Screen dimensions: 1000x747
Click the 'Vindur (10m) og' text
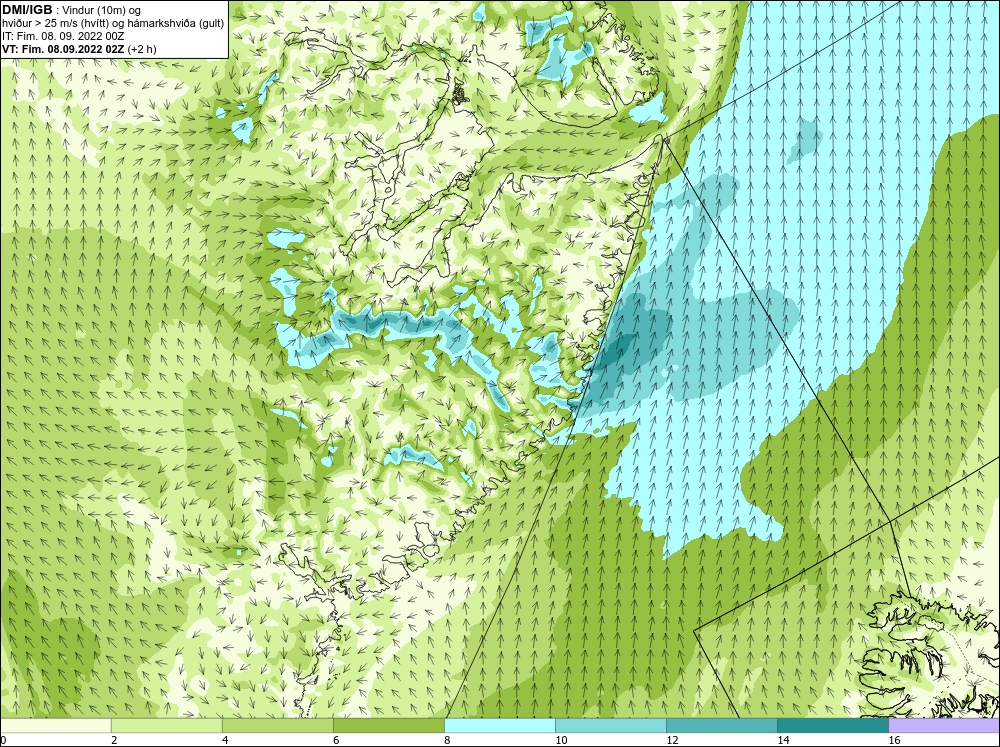[x=103, y=11]
